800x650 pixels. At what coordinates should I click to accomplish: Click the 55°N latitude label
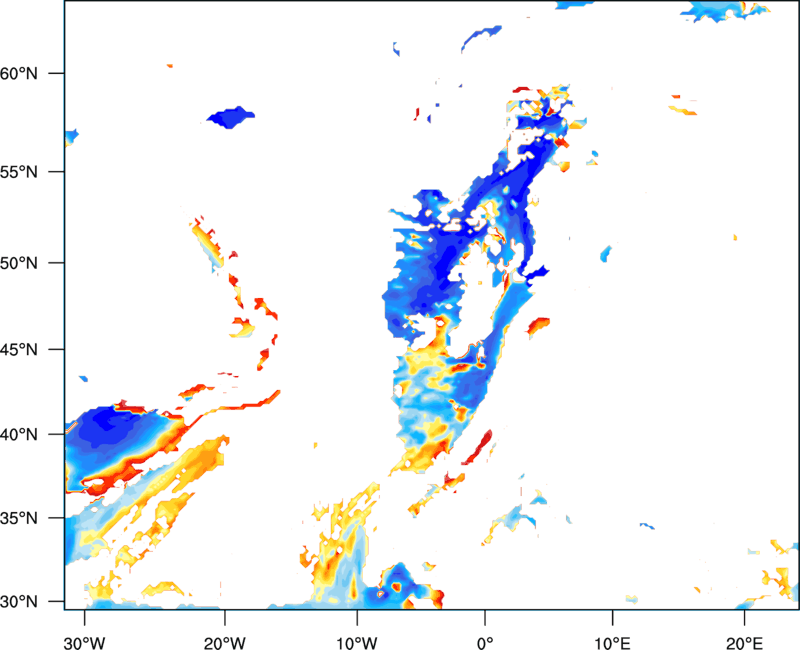19,172
